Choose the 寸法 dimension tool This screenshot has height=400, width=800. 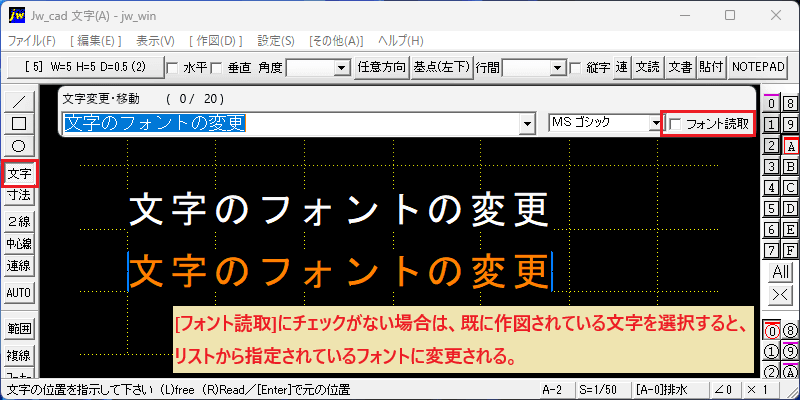pyautogui.click(x=19, y=195)
